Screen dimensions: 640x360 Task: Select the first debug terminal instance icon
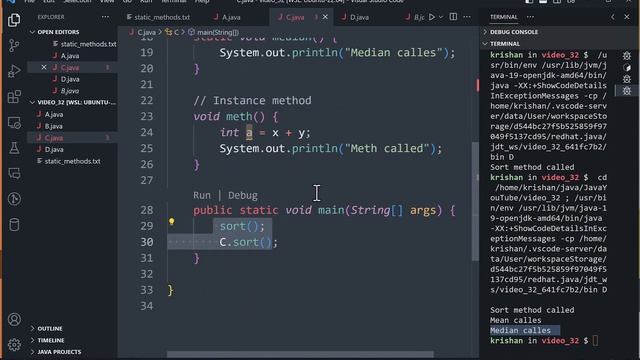[627, 56]
